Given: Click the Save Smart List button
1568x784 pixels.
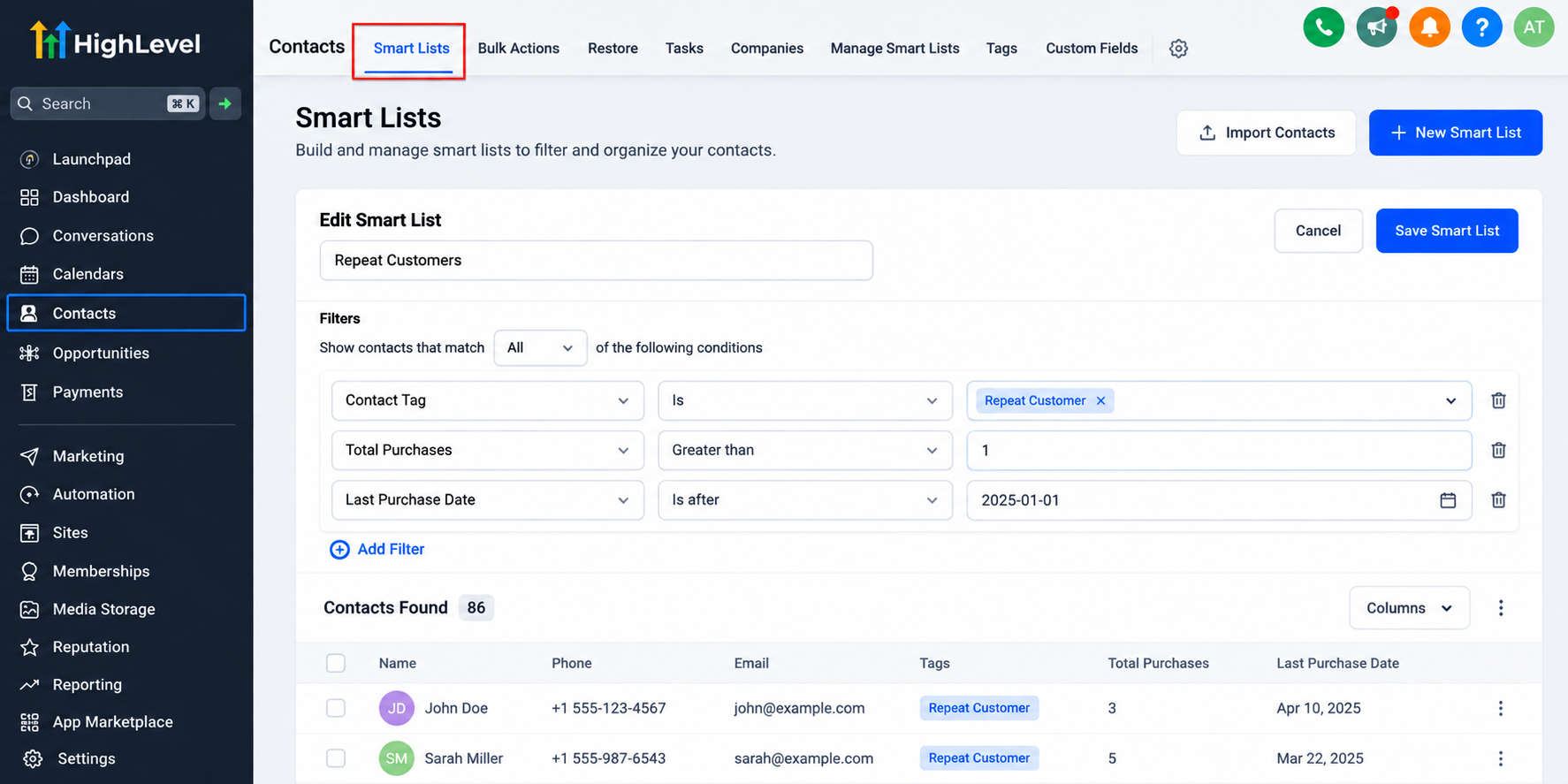Looking at the screenshot, I should point(1447,231).
